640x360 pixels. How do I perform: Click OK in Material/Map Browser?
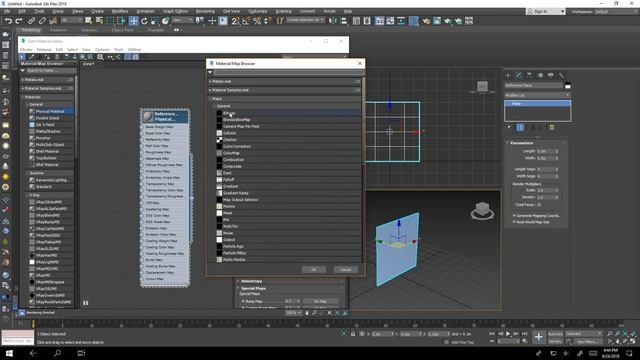[x=314, y=269]
